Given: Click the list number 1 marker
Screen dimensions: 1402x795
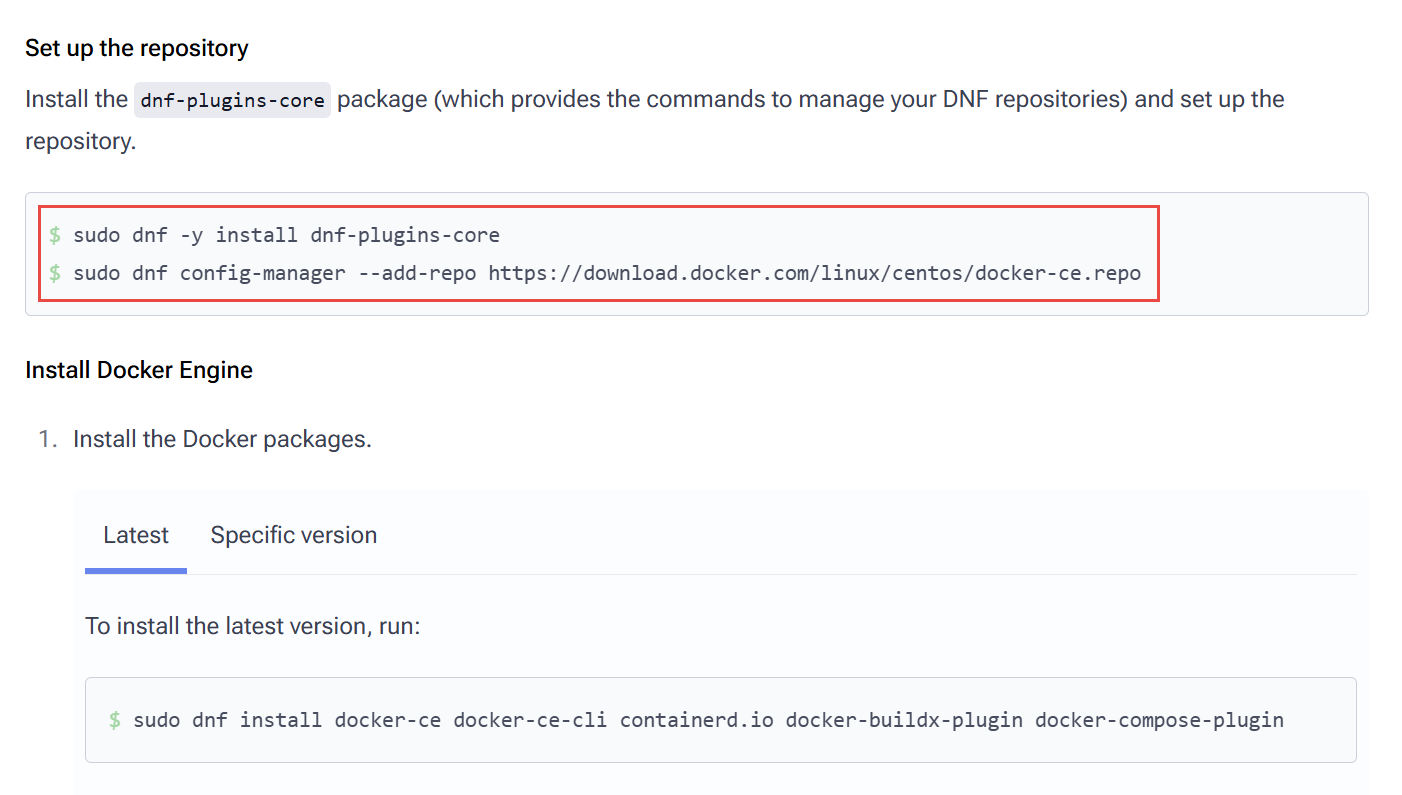Looking at the screenshot, I should pos(46,439).
